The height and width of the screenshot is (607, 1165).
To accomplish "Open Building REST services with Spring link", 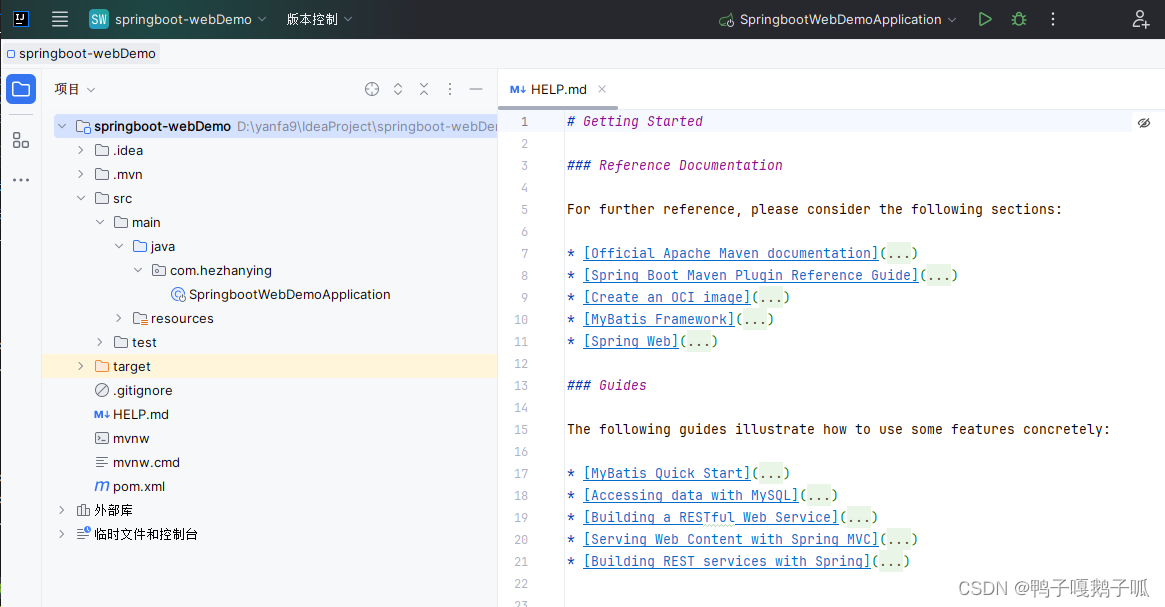I will (727, 562).
